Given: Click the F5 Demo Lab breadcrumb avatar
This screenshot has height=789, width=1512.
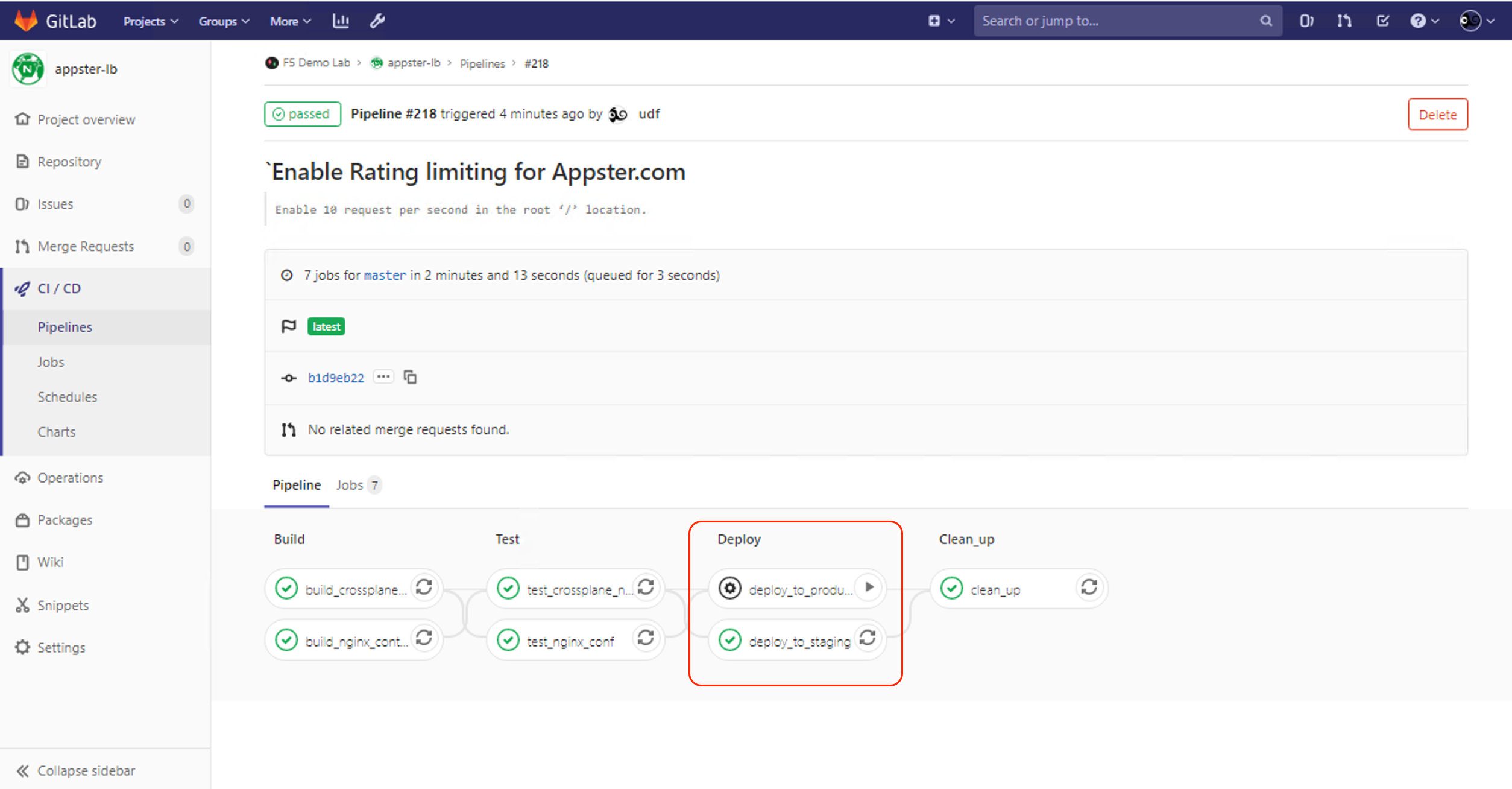Looking at the screenshot, I should (x=271, y=63).
